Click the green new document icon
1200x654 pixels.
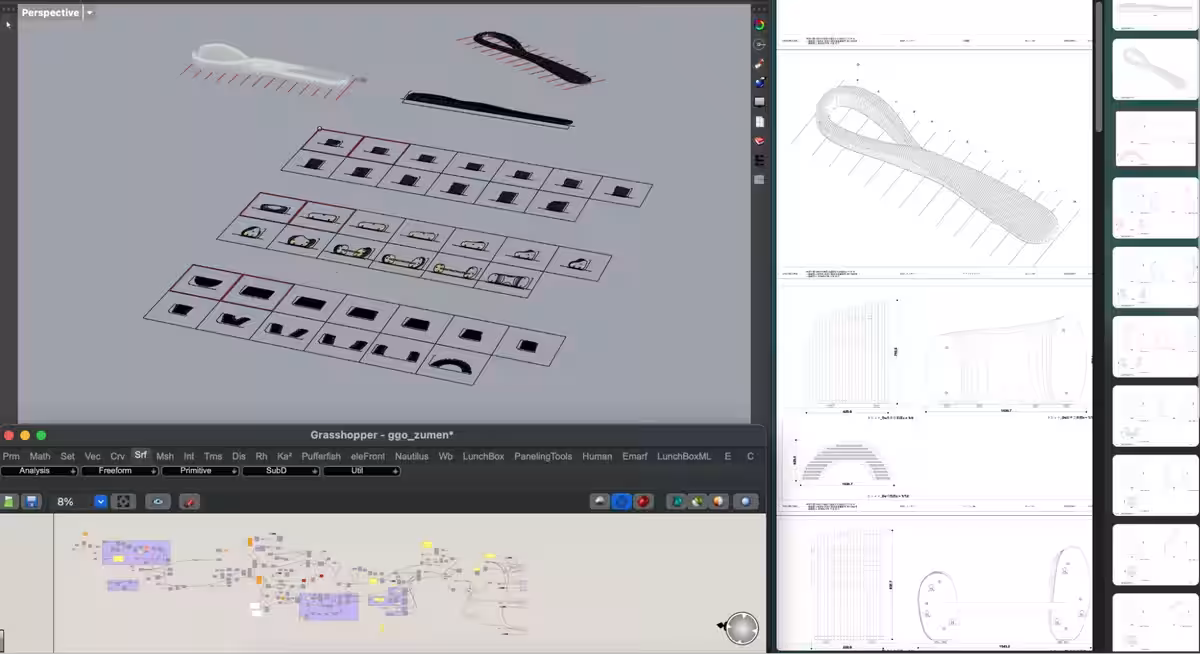tap(9, 501)
